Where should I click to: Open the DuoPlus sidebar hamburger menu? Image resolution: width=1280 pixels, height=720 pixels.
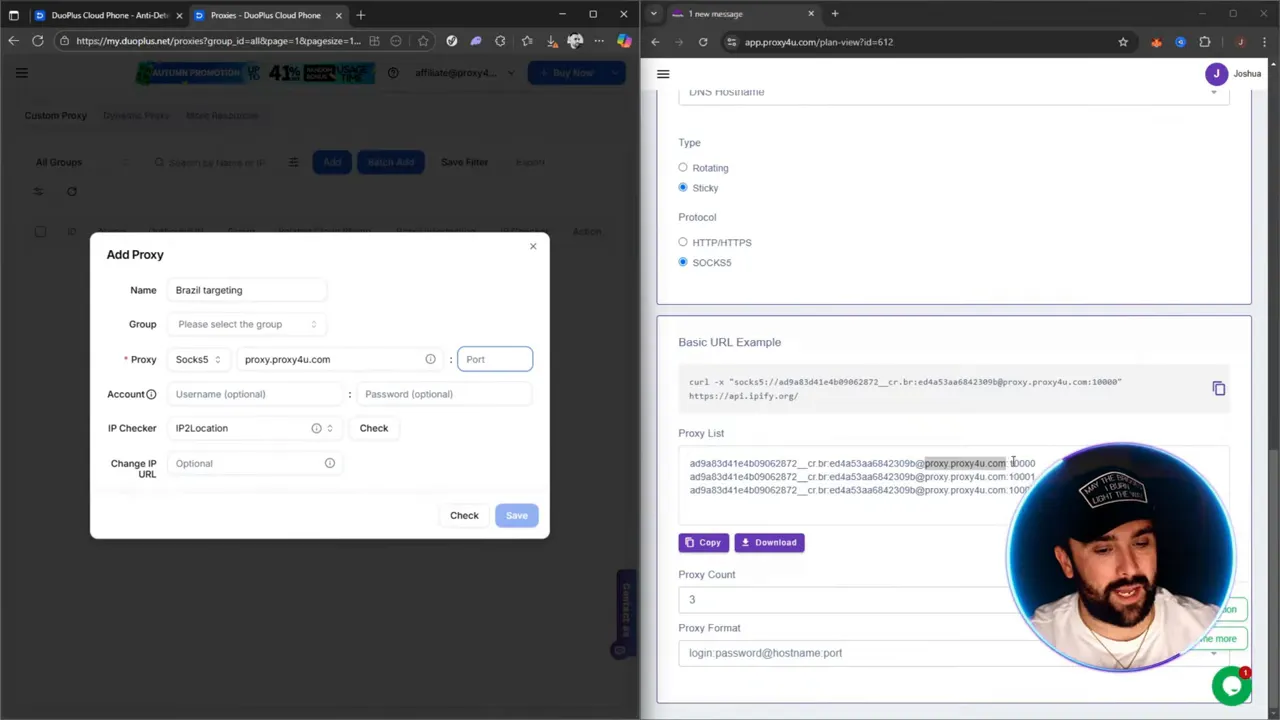click(x=22, y=73)
